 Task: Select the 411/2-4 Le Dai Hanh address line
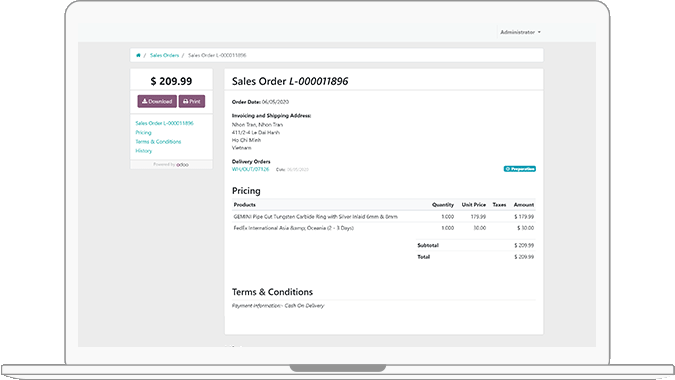(x=256, y=133)
